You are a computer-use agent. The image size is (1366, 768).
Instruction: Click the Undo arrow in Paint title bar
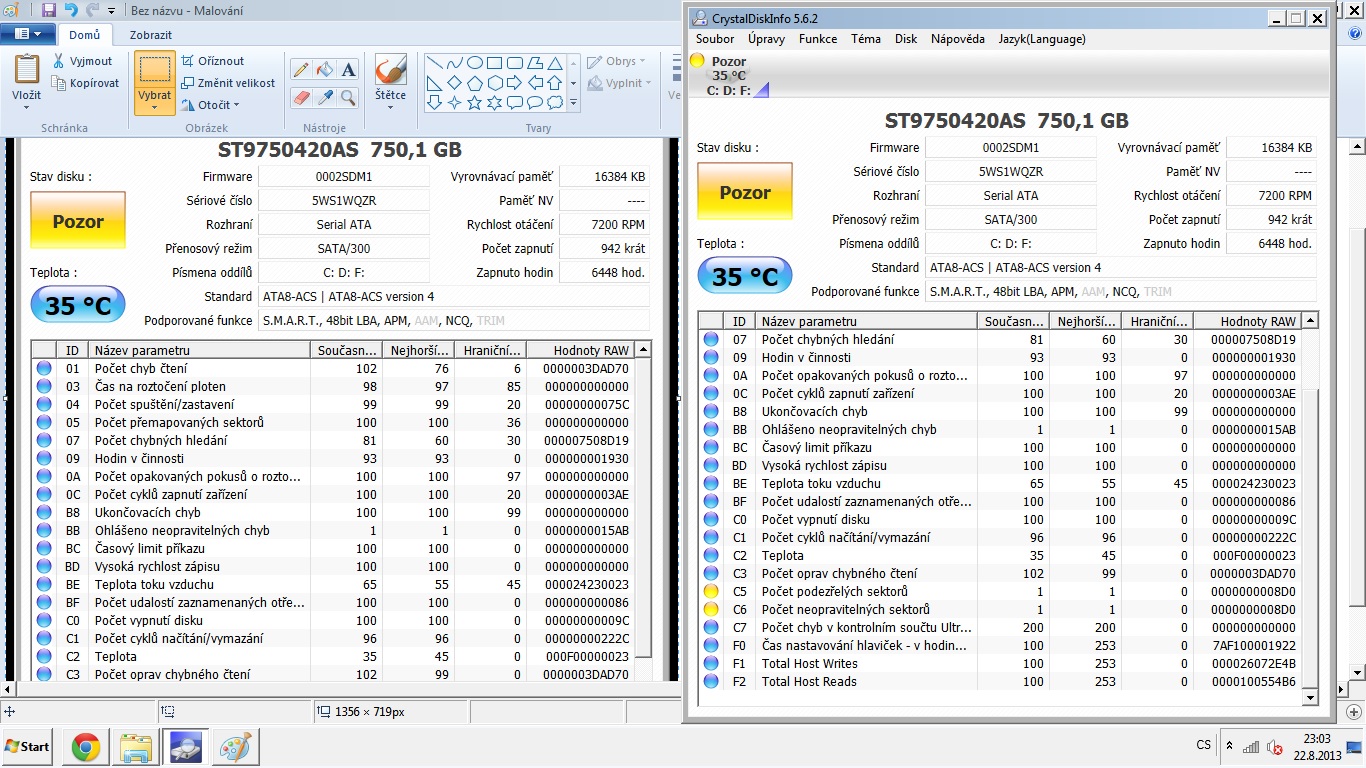71,10
